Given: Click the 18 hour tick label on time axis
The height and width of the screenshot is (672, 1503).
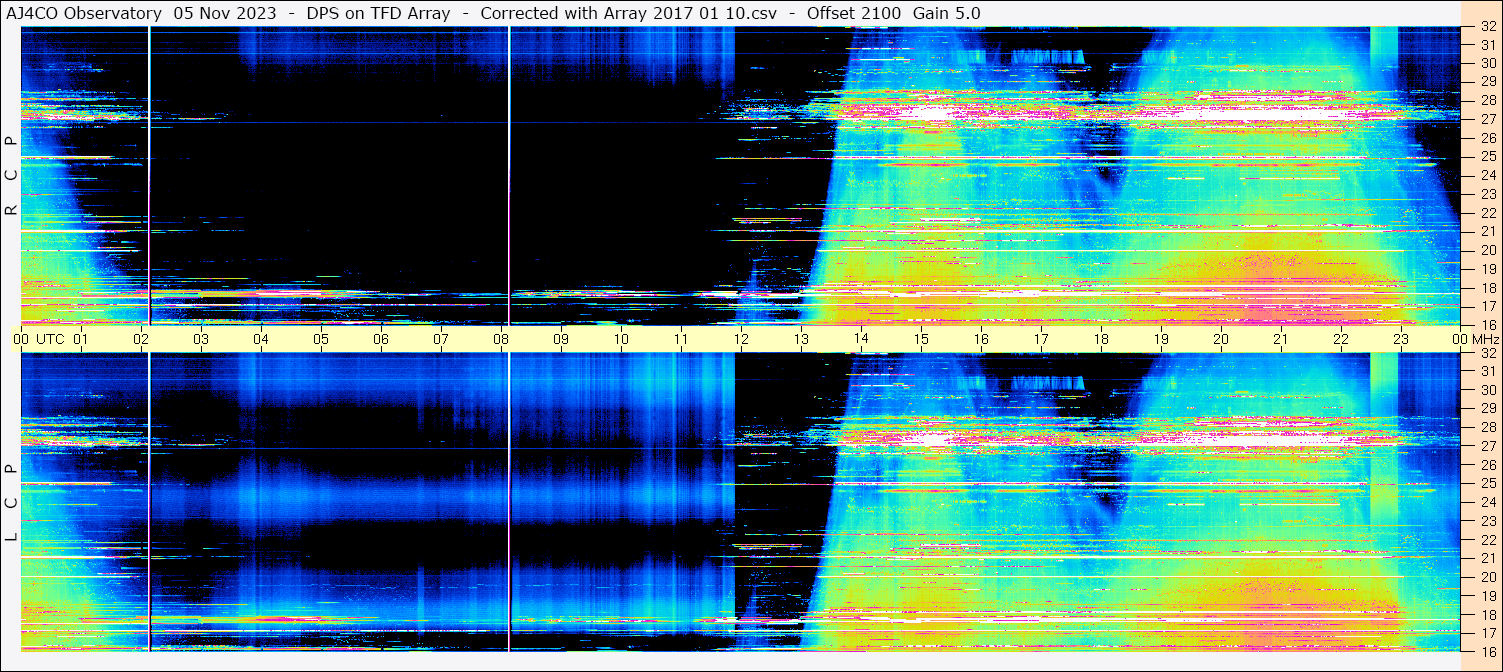Looking at the screenshot, I should (1101, 339).
